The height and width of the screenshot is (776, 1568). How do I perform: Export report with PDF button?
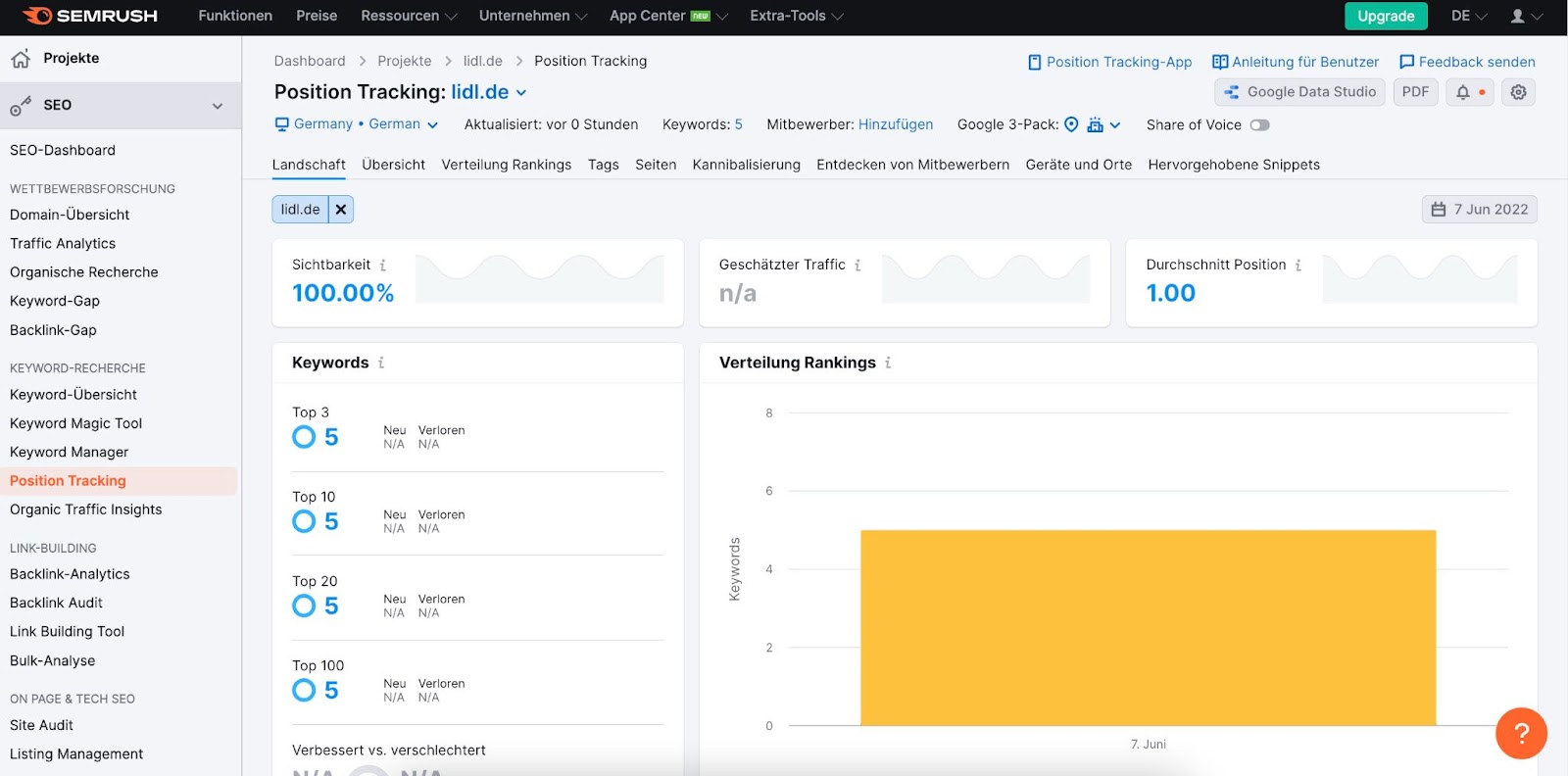click(x=1415, y=92)
